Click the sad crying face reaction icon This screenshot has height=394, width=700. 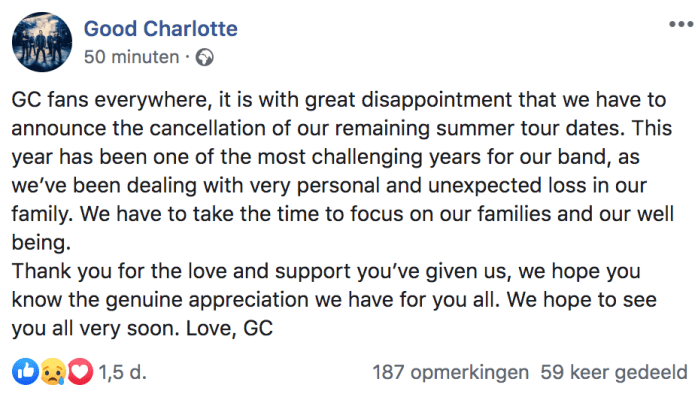coord(53,371)
